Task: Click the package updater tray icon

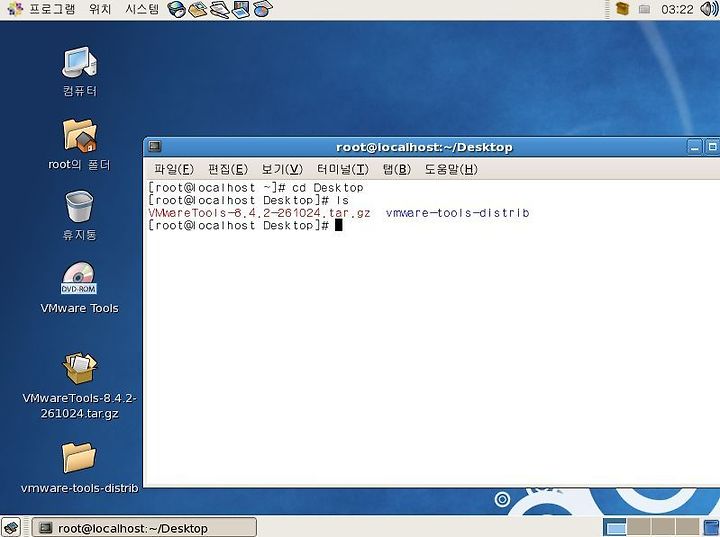Action: (x=622, y=9)
